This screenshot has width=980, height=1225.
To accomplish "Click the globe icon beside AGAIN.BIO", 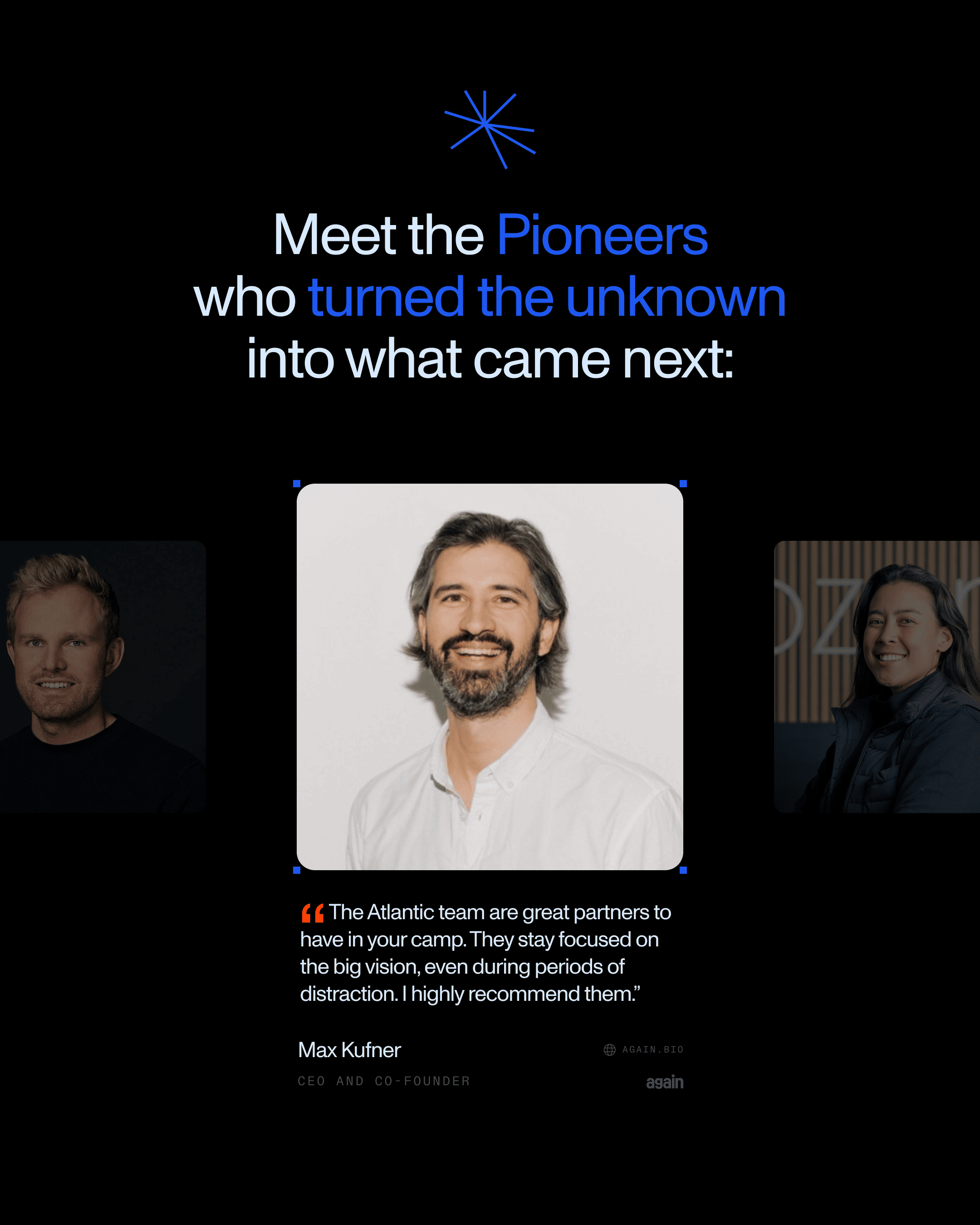I will tap(610, 1049).
